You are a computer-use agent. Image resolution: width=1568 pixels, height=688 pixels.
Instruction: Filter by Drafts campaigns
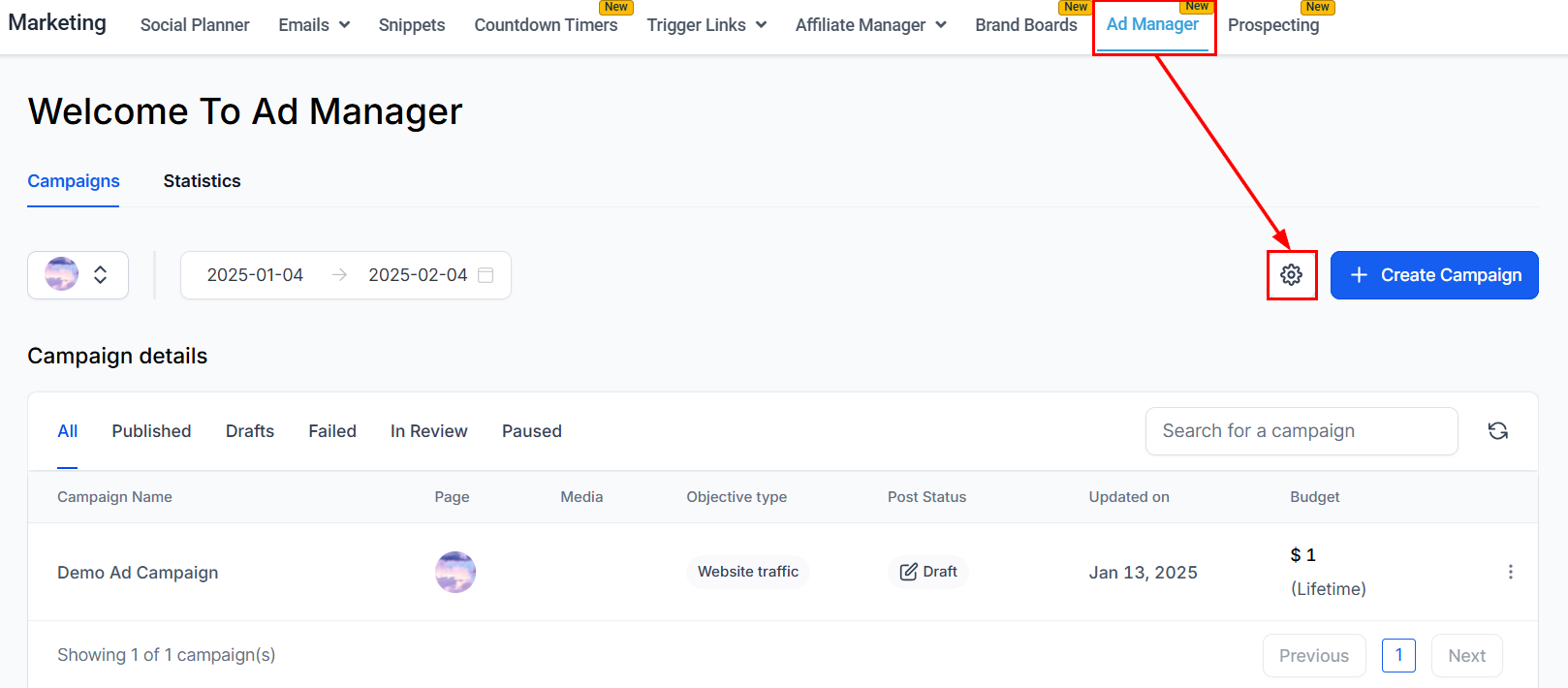[250, 431]
